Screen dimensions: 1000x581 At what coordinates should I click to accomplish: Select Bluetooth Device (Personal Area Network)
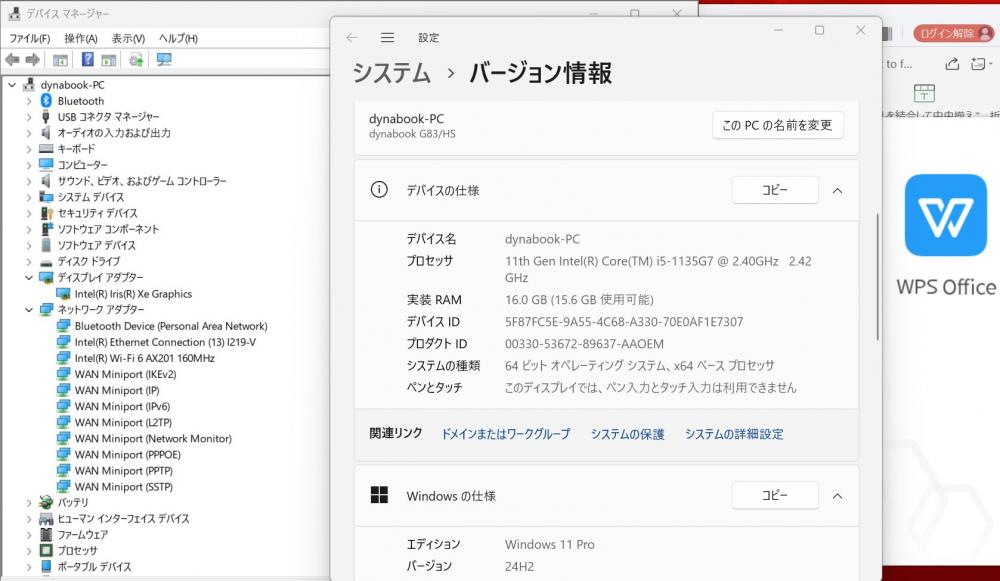point(171,326)
